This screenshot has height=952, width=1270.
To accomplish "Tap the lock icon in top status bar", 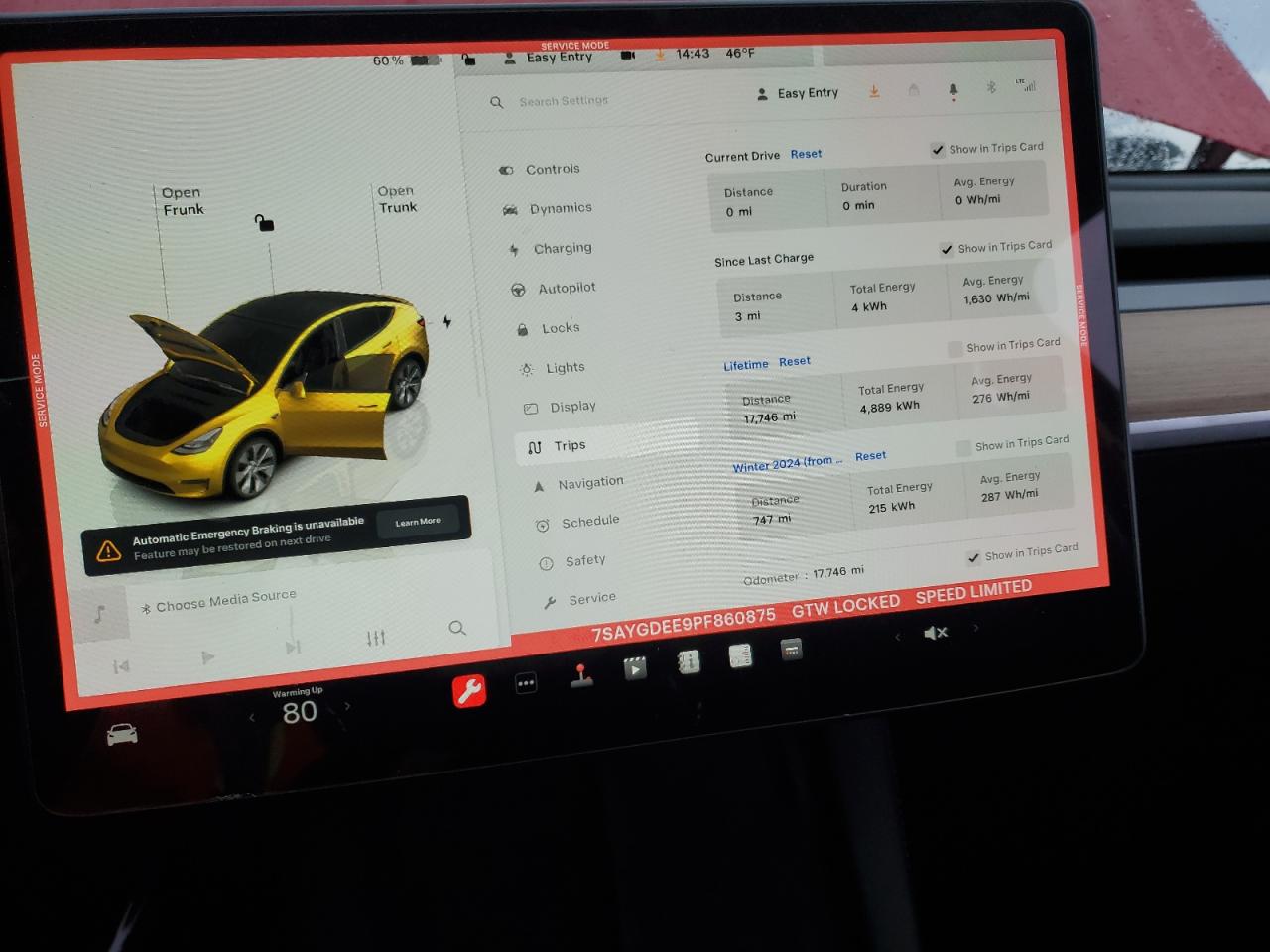I will click(x=469, y=59).
